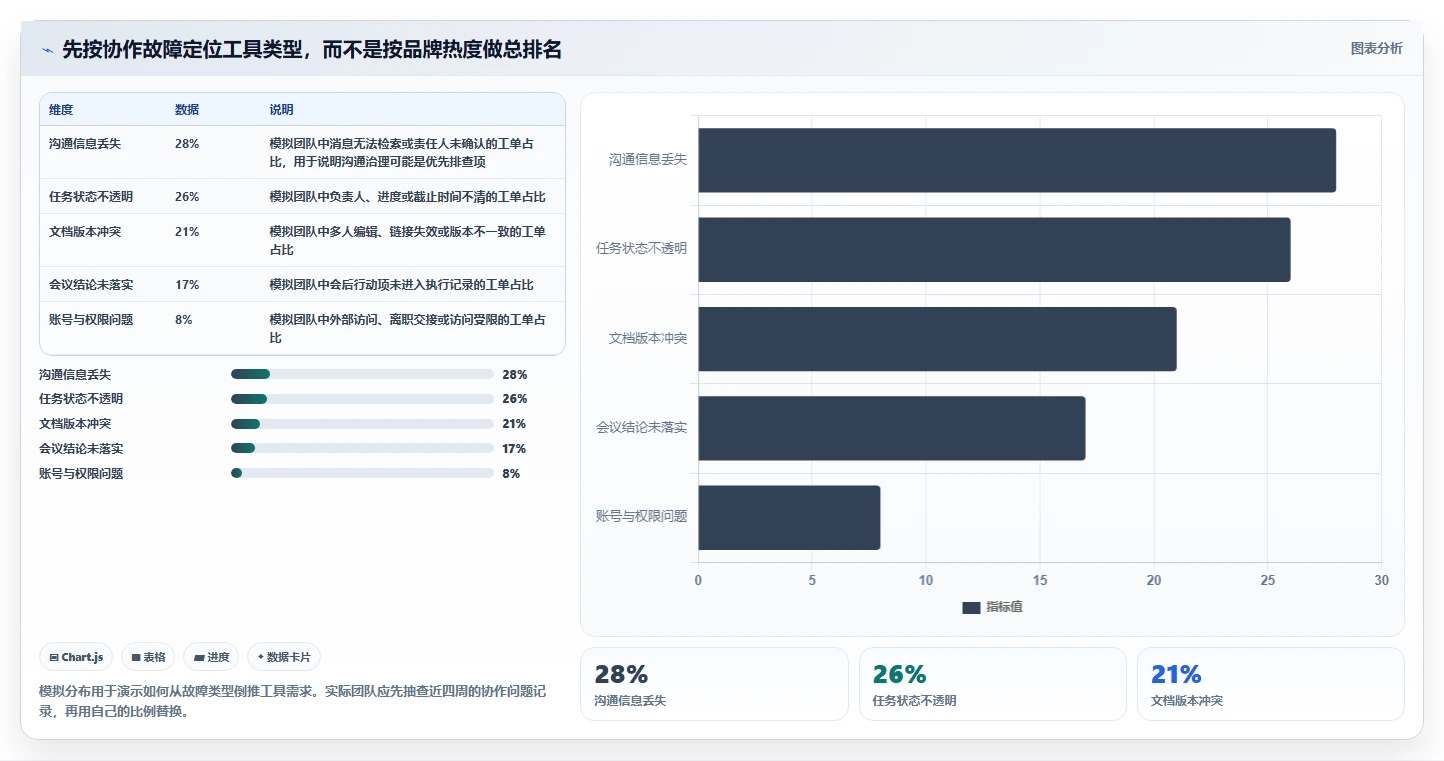Select the 表格 tag chip
Viewport: 1444px width, 761px height.
point(148,657)
